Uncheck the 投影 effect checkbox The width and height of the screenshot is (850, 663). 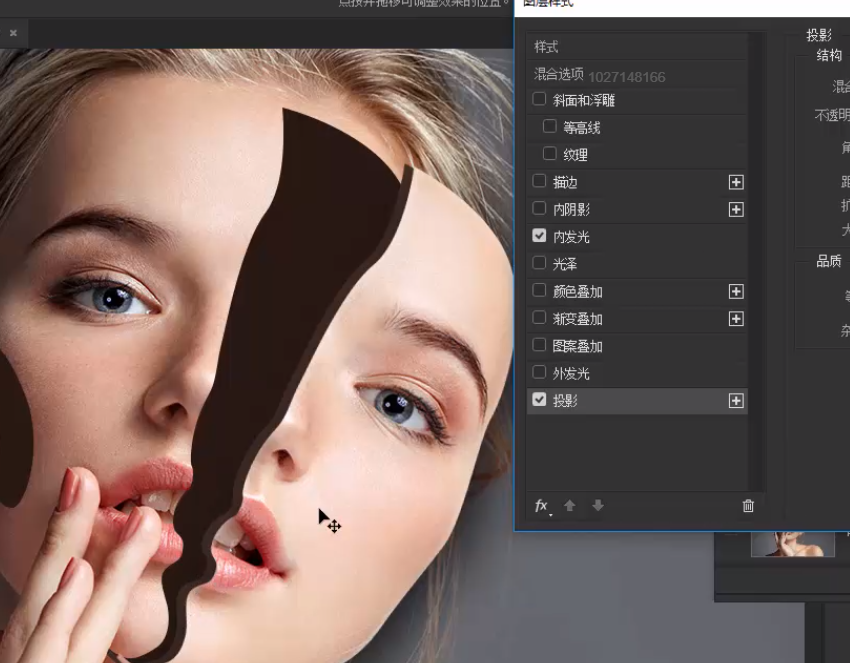click(x=539, y=400)
